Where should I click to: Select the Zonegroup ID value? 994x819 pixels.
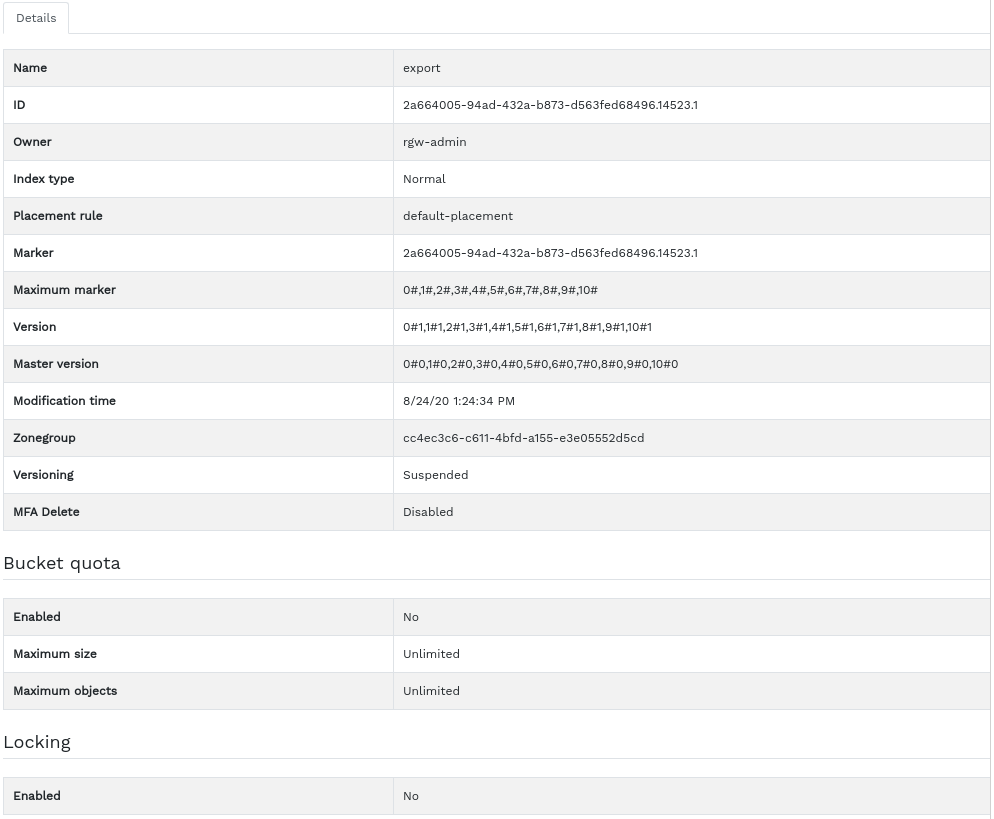point(523,438)
